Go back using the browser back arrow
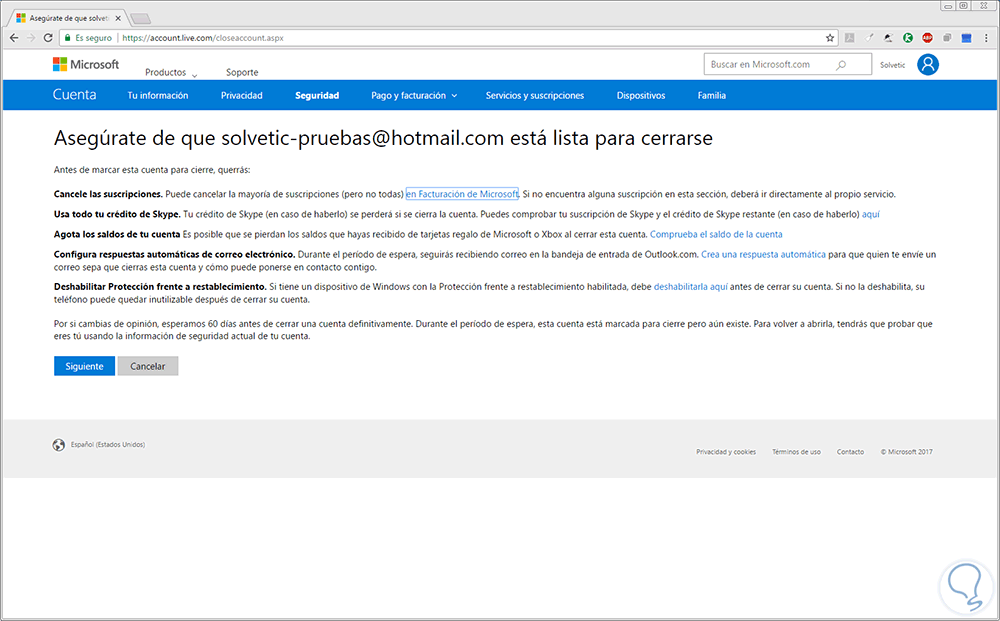1000x621 pixels. point(14,38)
